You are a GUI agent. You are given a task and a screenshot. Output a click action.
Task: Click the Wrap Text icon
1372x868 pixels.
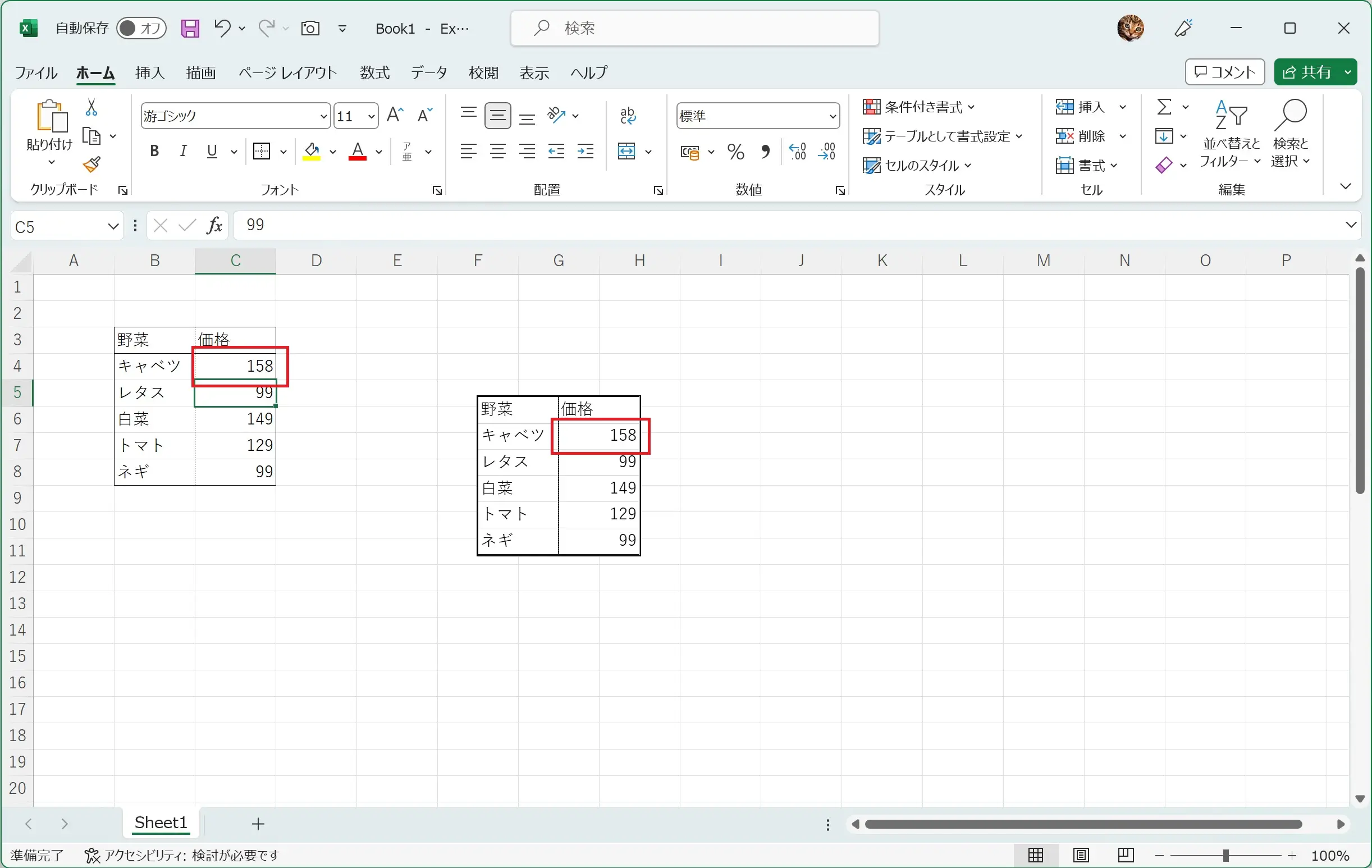coord(628,116)
